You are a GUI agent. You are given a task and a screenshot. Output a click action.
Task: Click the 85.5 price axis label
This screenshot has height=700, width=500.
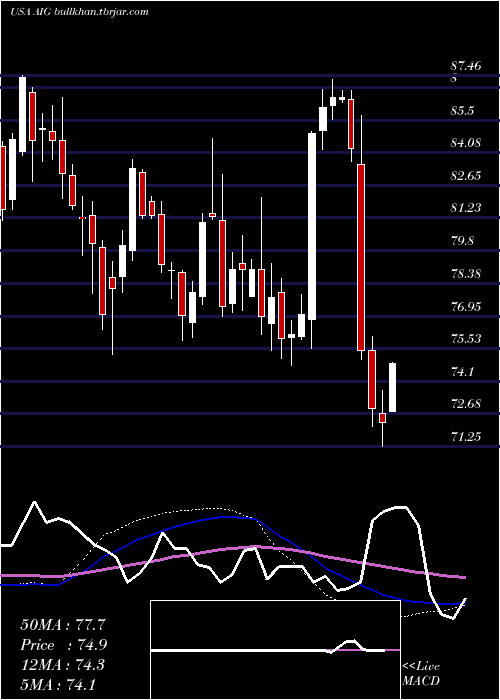coord(462,110)
